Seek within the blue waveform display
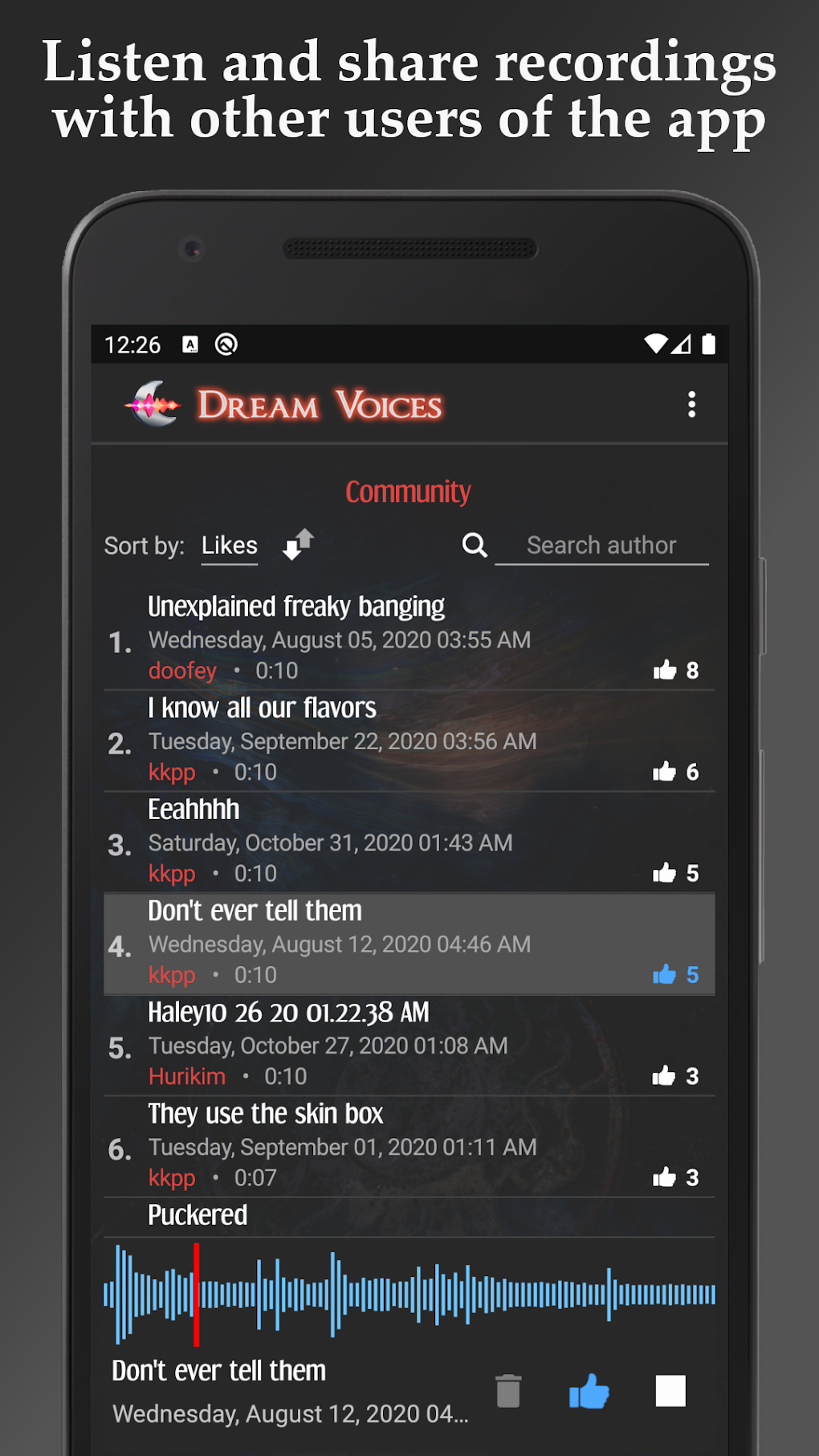 click(409, 1295)
